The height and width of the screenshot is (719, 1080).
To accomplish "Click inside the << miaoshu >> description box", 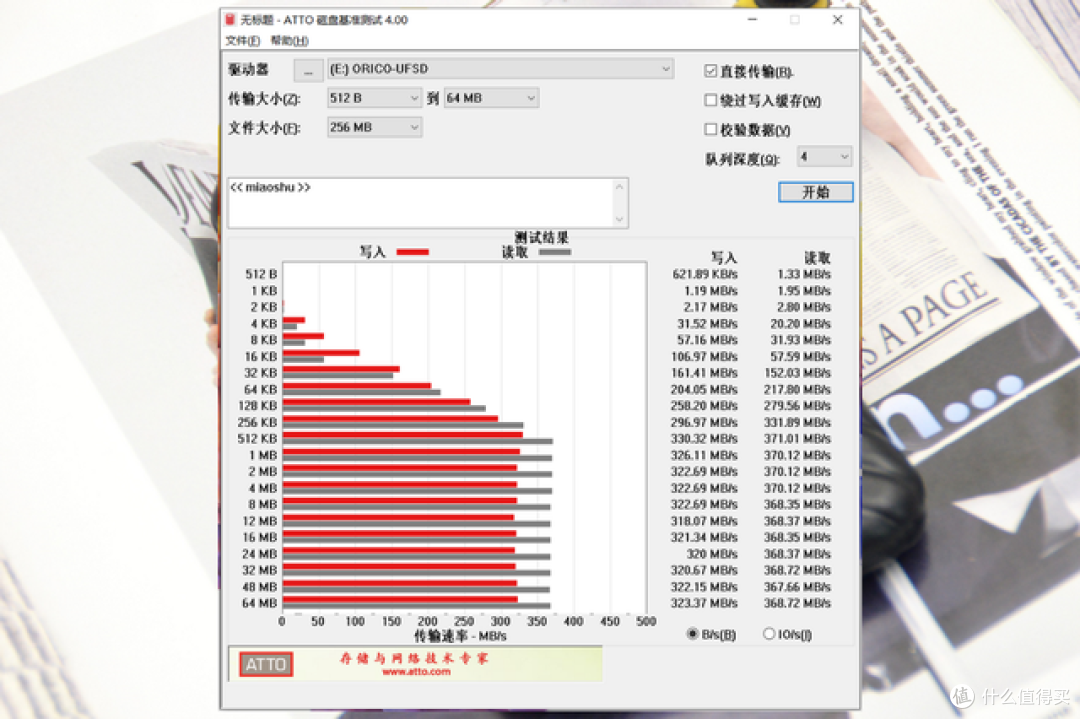I will [420, 203].
